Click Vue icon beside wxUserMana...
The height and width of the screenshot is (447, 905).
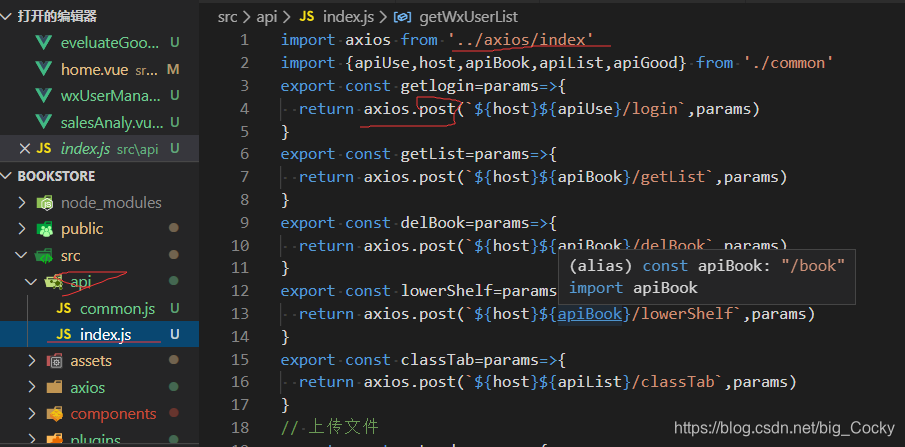(x=44, y=95)
